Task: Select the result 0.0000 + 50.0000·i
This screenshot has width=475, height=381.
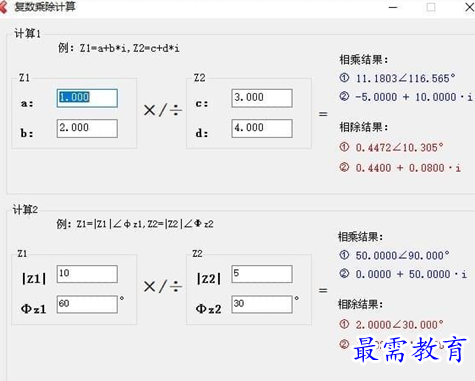Action: point(411,274)
